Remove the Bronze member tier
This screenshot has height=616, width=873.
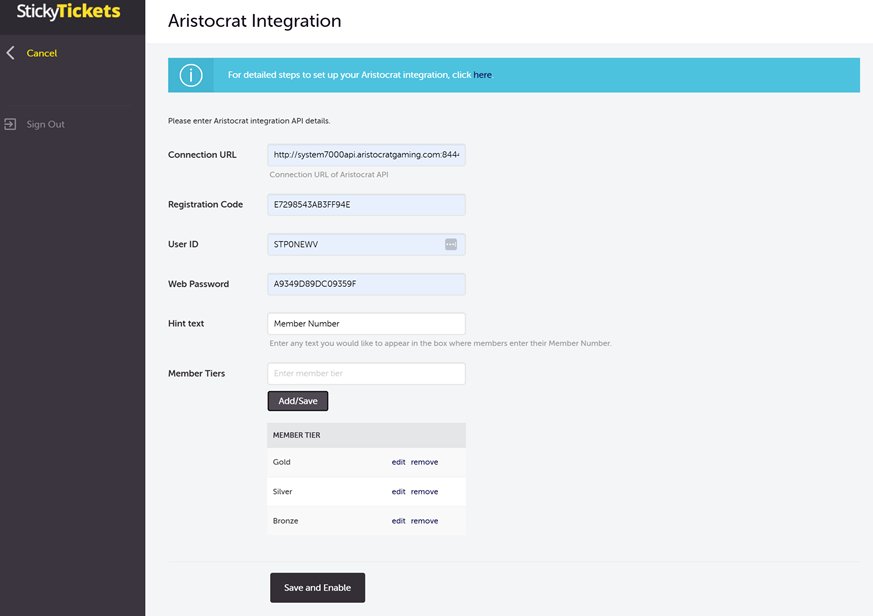coord(424,521)
